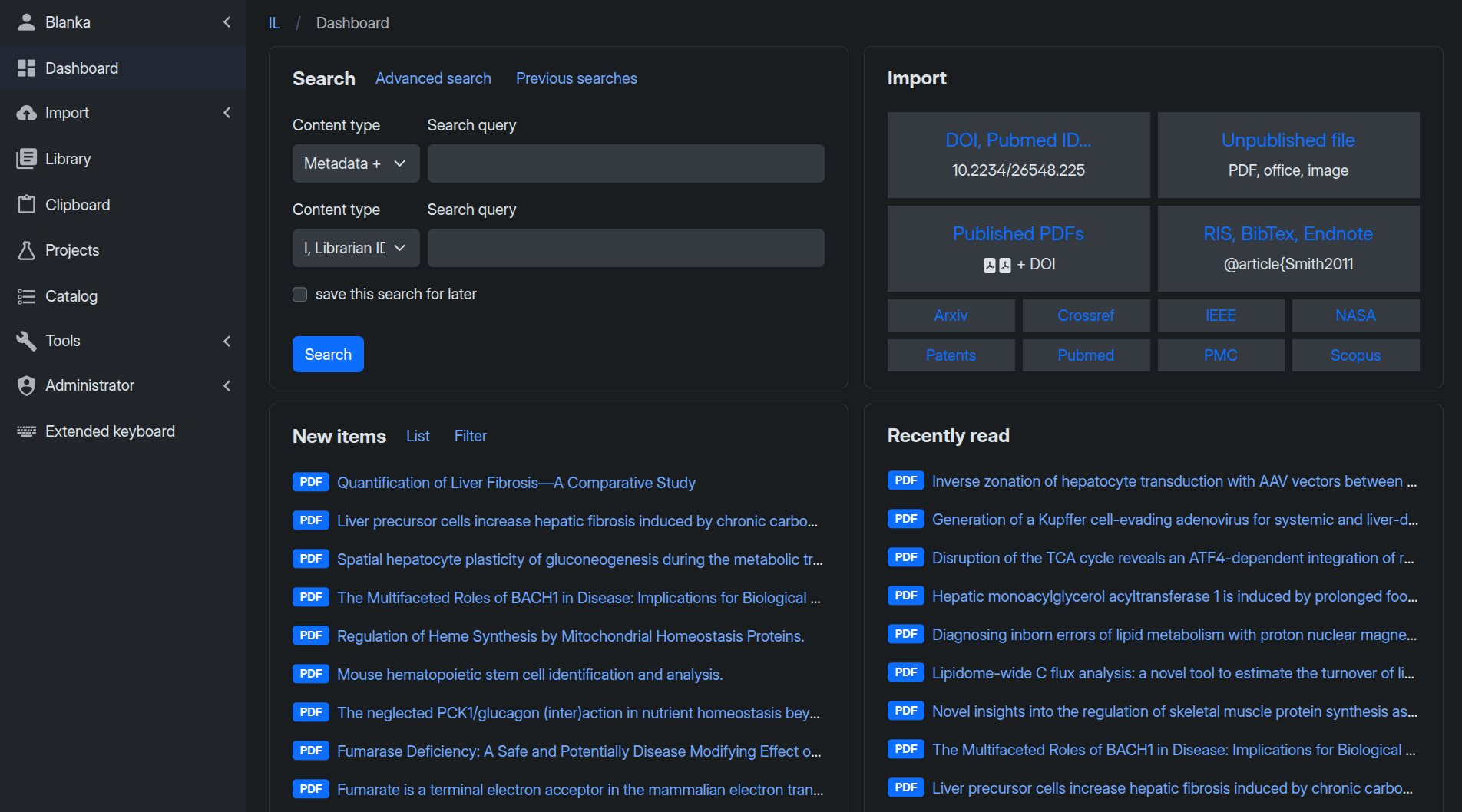The width and height of the screenshot is (1462, 812).
Task: Open the Library section from the sidebar
Action: (x=68, y=158)
